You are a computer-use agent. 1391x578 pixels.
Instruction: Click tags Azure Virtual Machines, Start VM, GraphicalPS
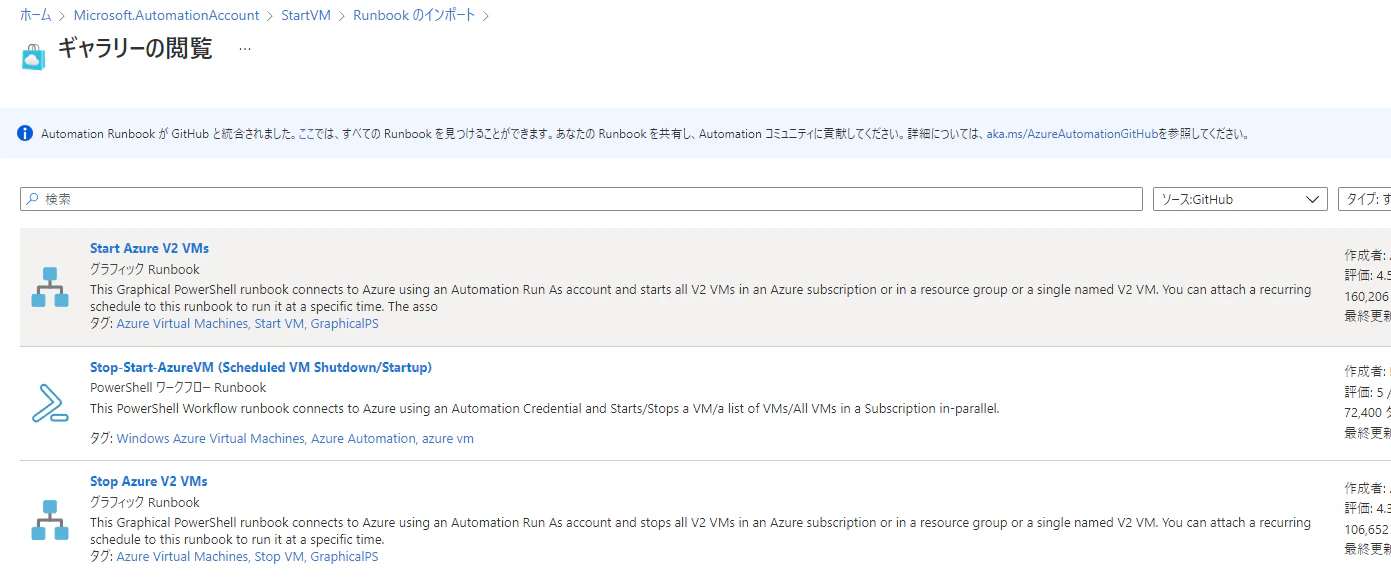pyautogui.click(x=247, y=324)
